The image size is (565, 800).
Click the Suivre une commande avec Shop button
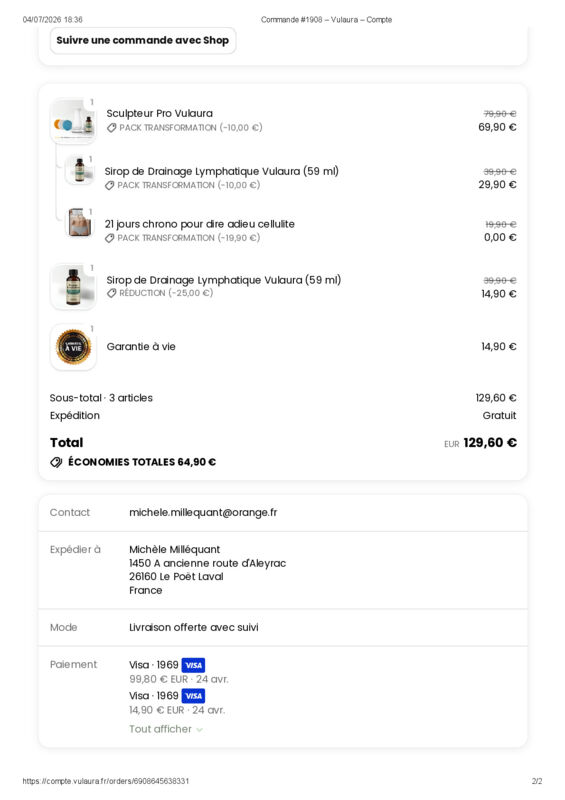pyautogui.click(x=143, y=40)
